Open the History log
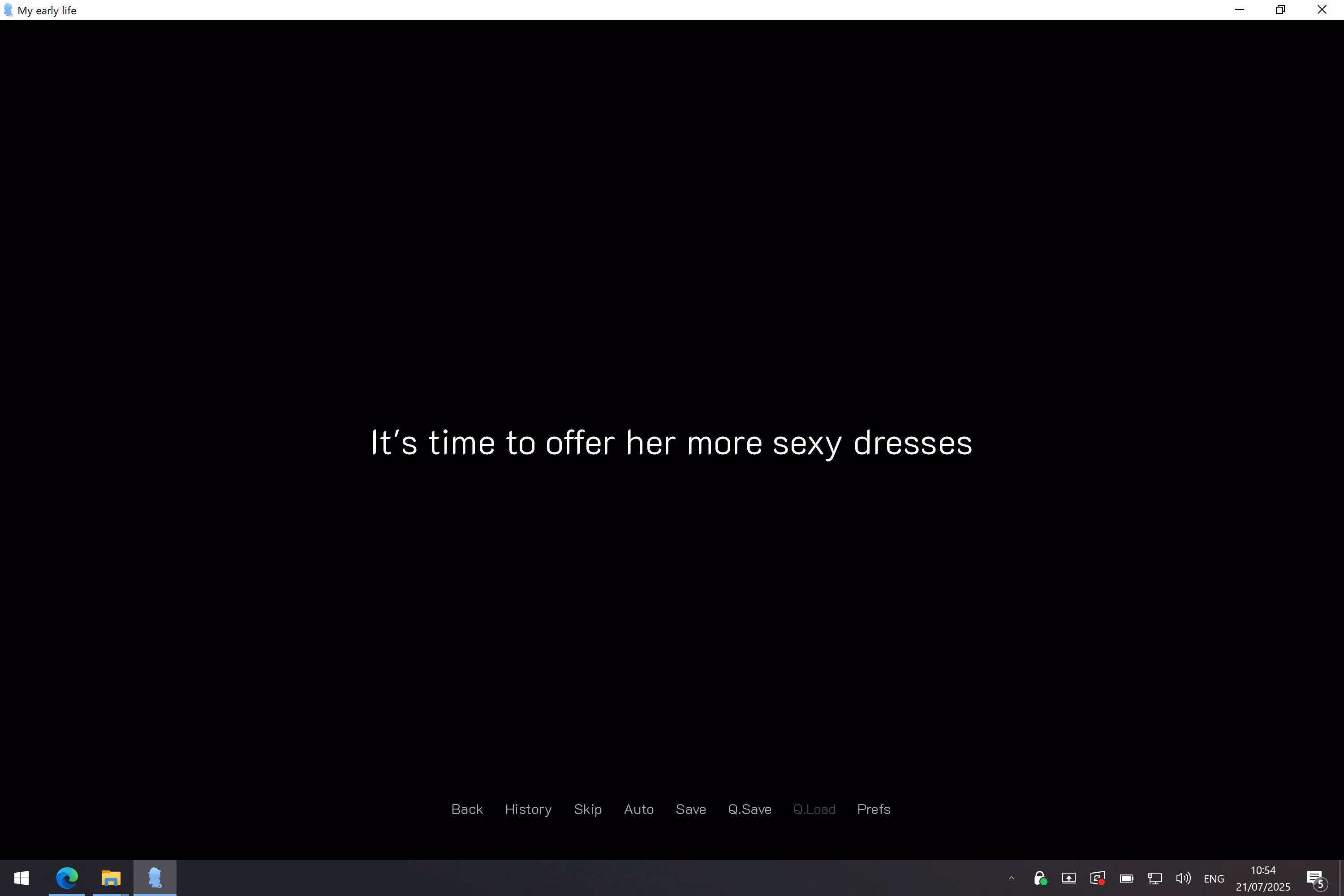This screenshot has height=896, width=1344. tap(528, 809)
